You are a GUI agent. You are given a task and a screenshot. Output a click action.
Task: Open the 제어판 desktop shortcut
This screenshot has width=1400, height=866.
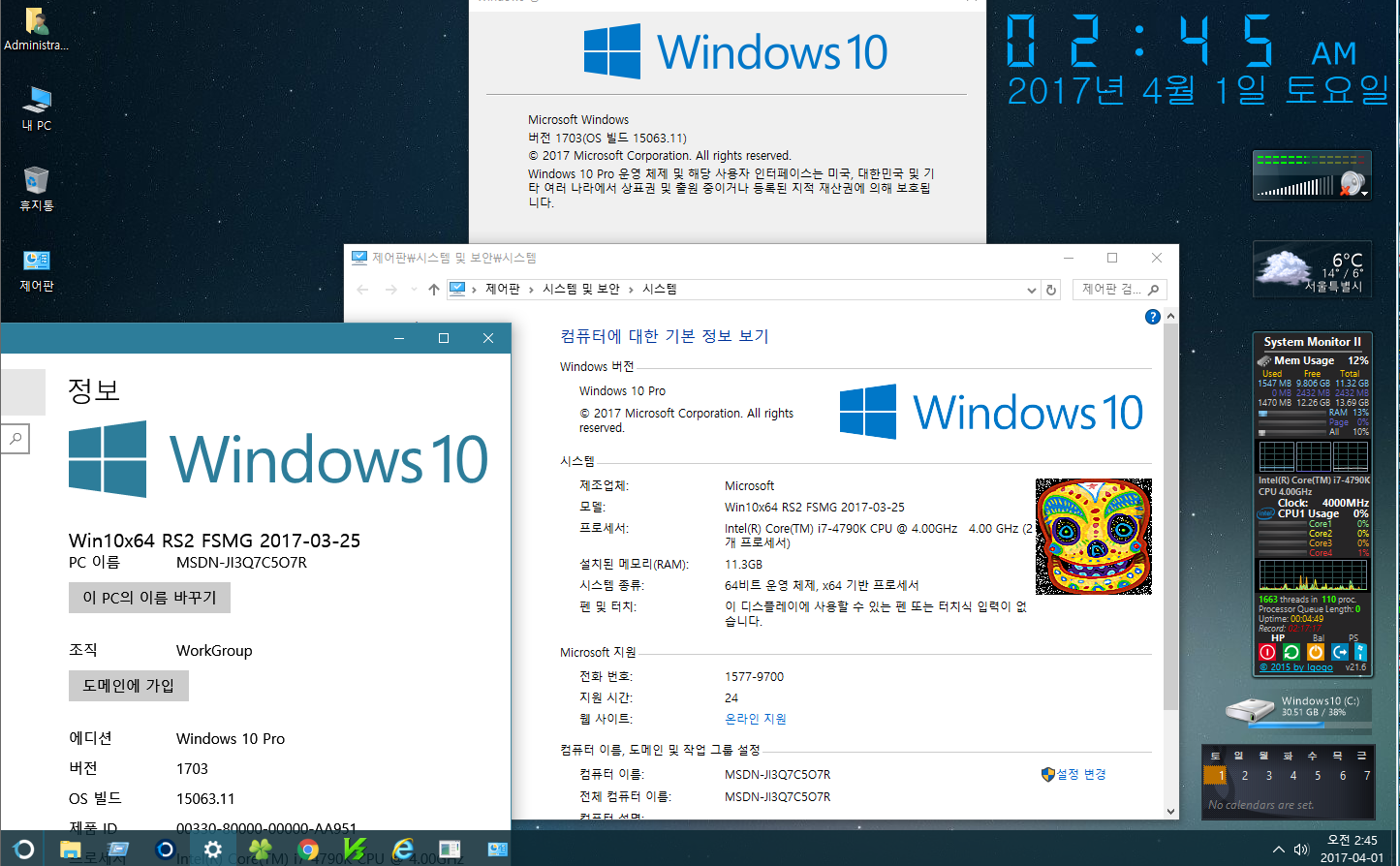coord(37,269)
